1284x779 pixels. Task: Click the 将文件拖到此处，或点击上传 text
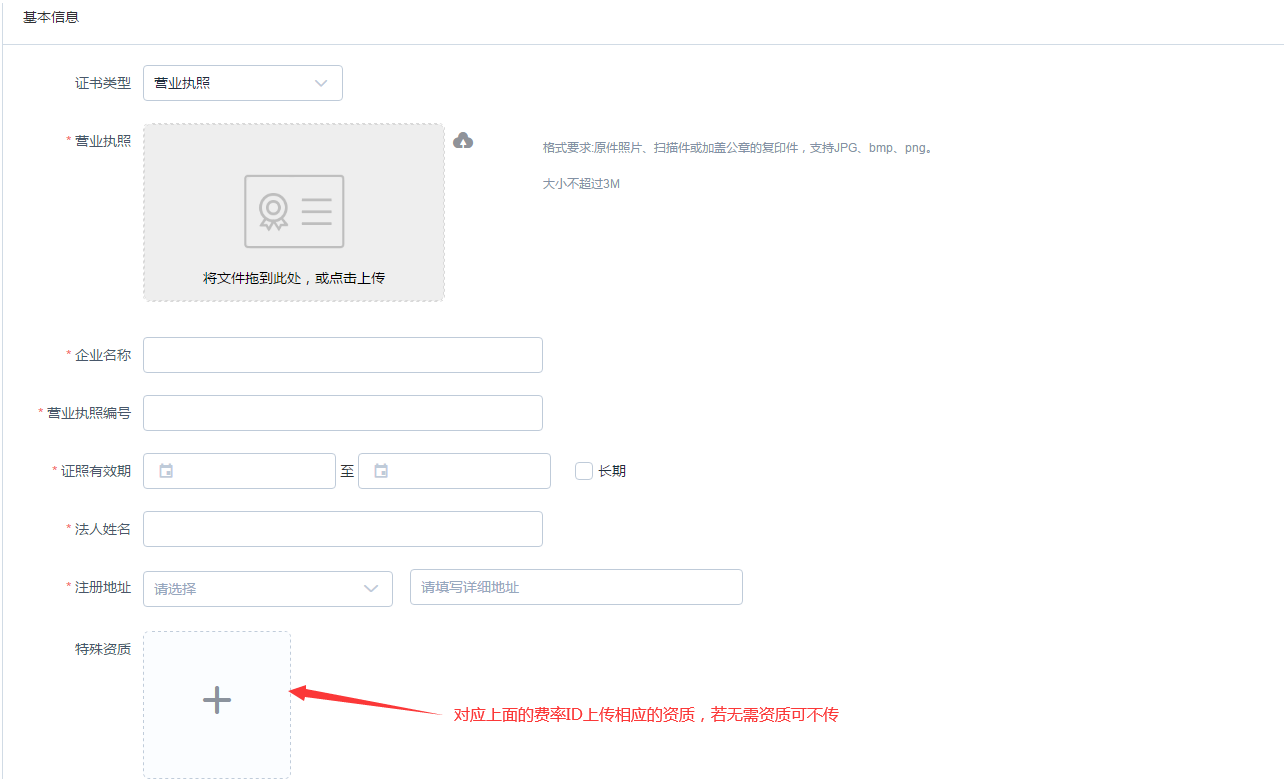pos(294,278)
